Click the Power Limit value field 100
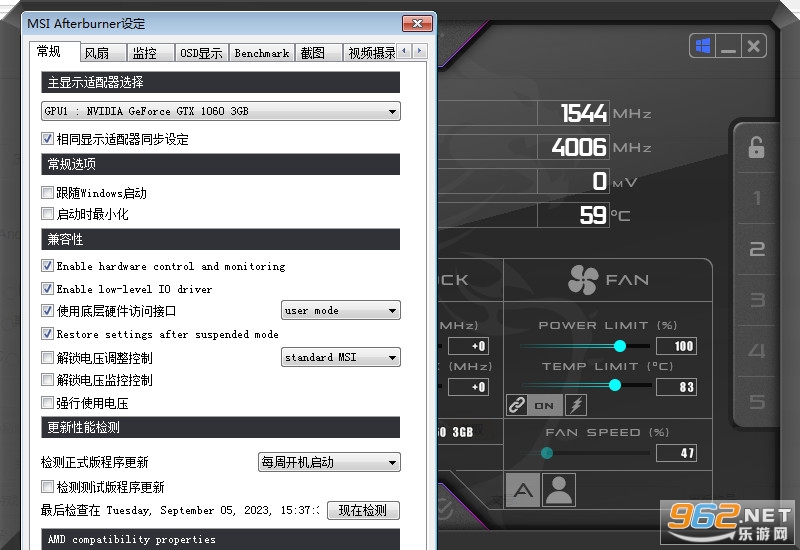The width and height of the screenshot is (800, 550). [676, 346]
